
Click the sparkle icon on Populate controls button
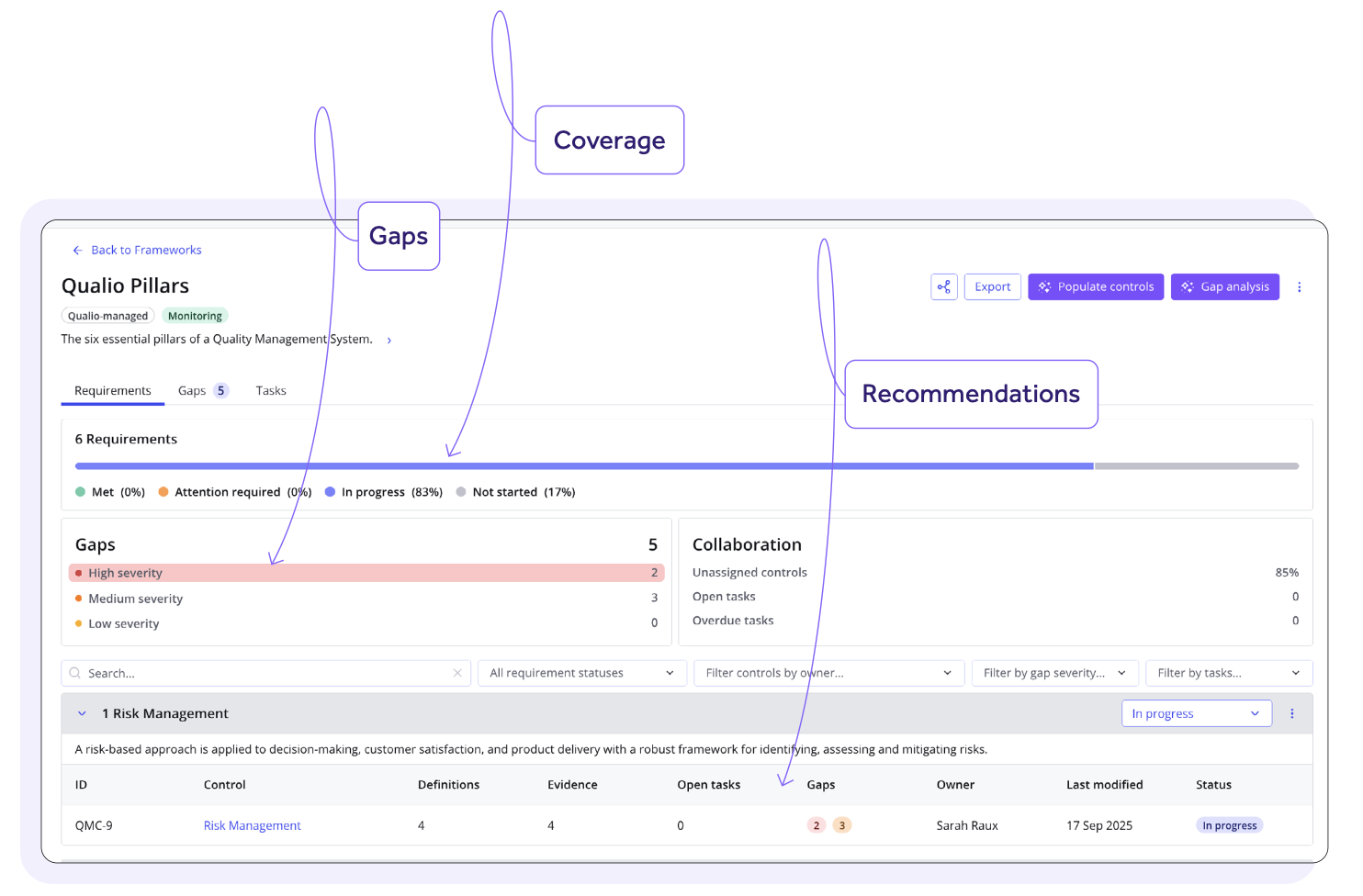1043,286
